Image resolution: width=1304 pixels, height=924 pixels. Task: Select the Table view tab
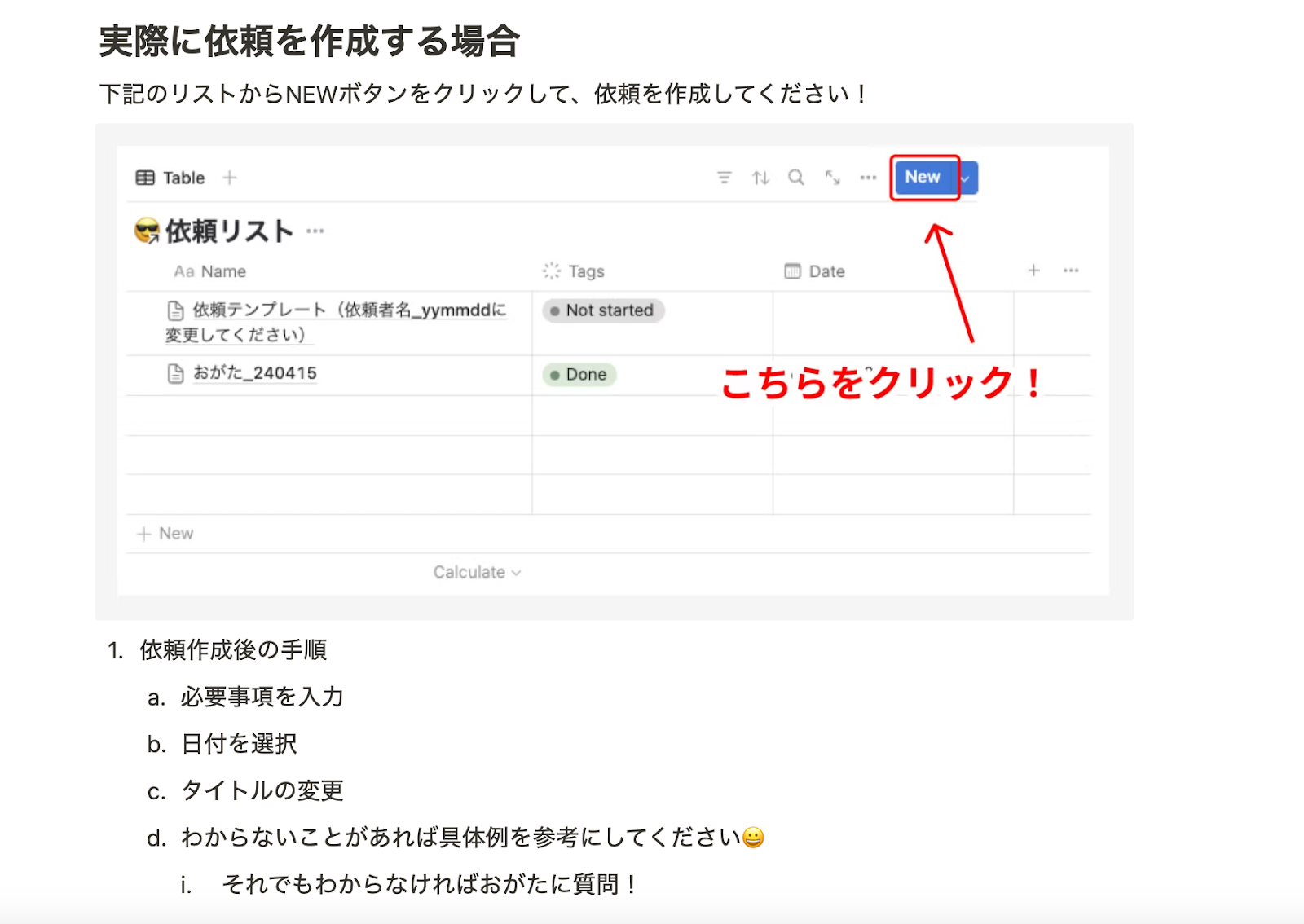click(x=170, y=178)
